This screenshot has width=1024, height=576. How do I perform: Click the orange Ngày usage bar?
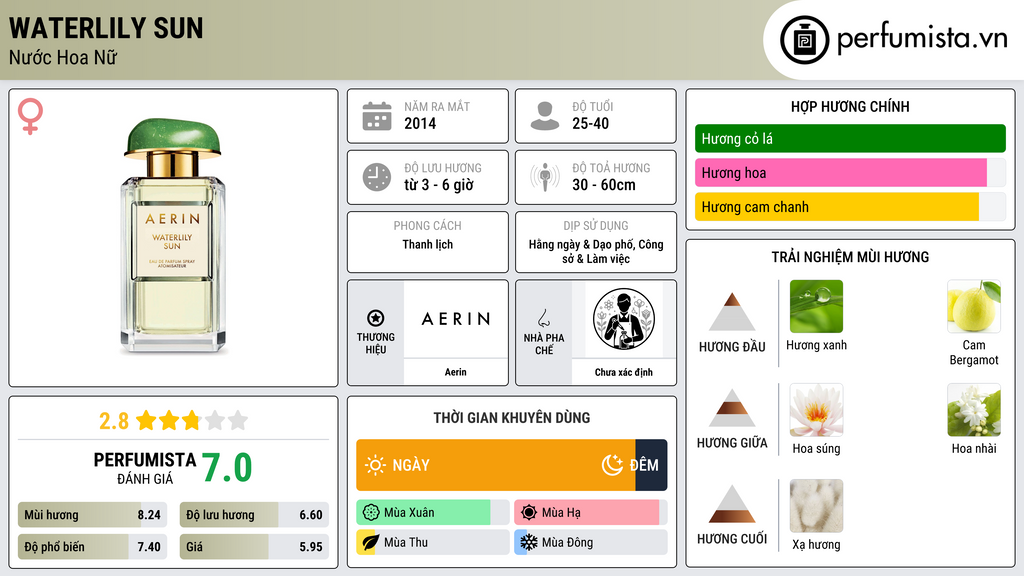(496, 465)
